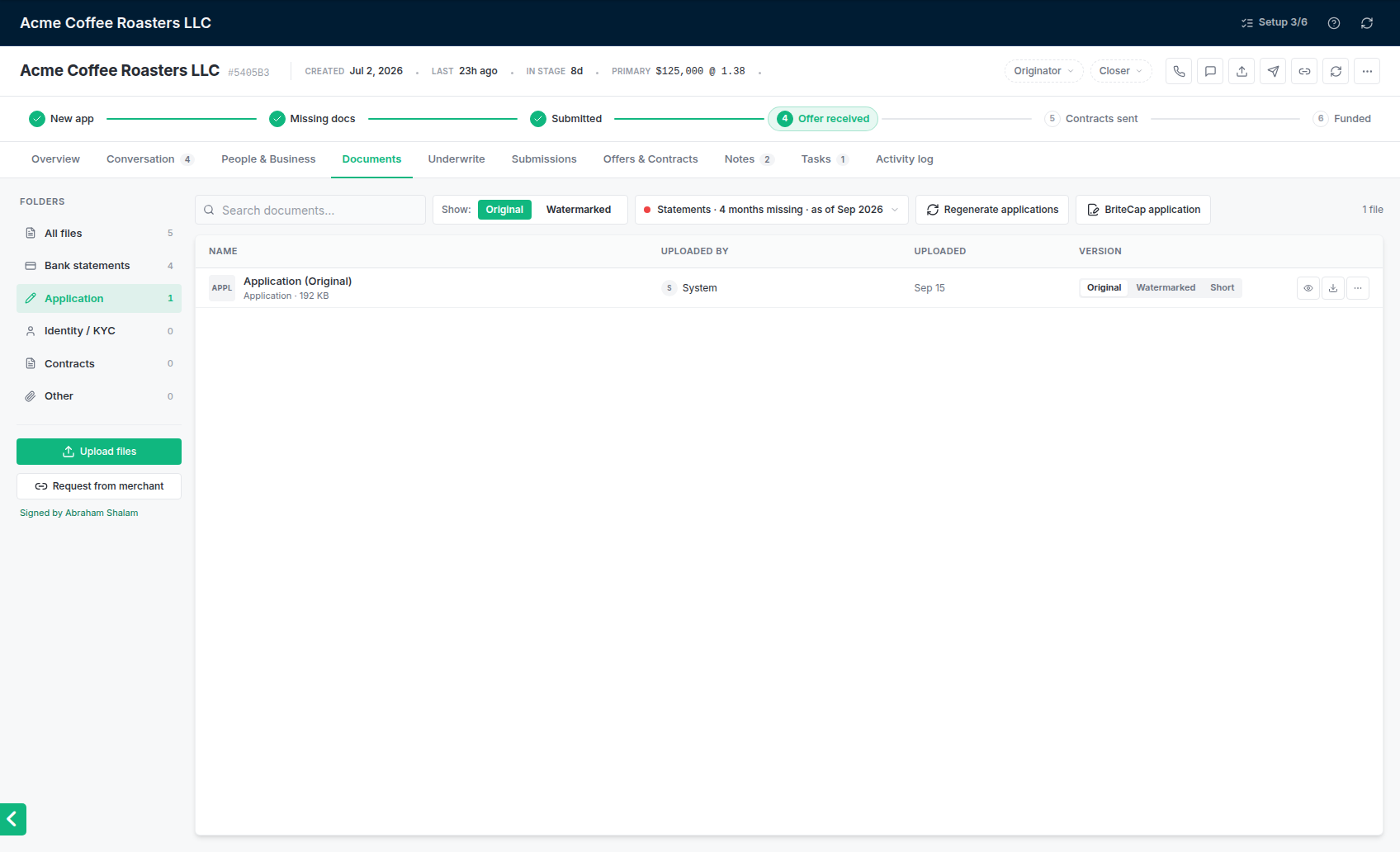Open row actions for Application (Original)
This screenshot has height=852, width=1400.
tap(1358, 288)
